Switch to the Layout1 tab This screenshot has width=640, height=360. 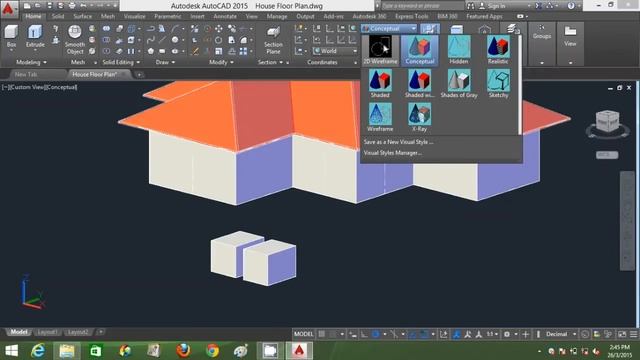coord(47,332)
